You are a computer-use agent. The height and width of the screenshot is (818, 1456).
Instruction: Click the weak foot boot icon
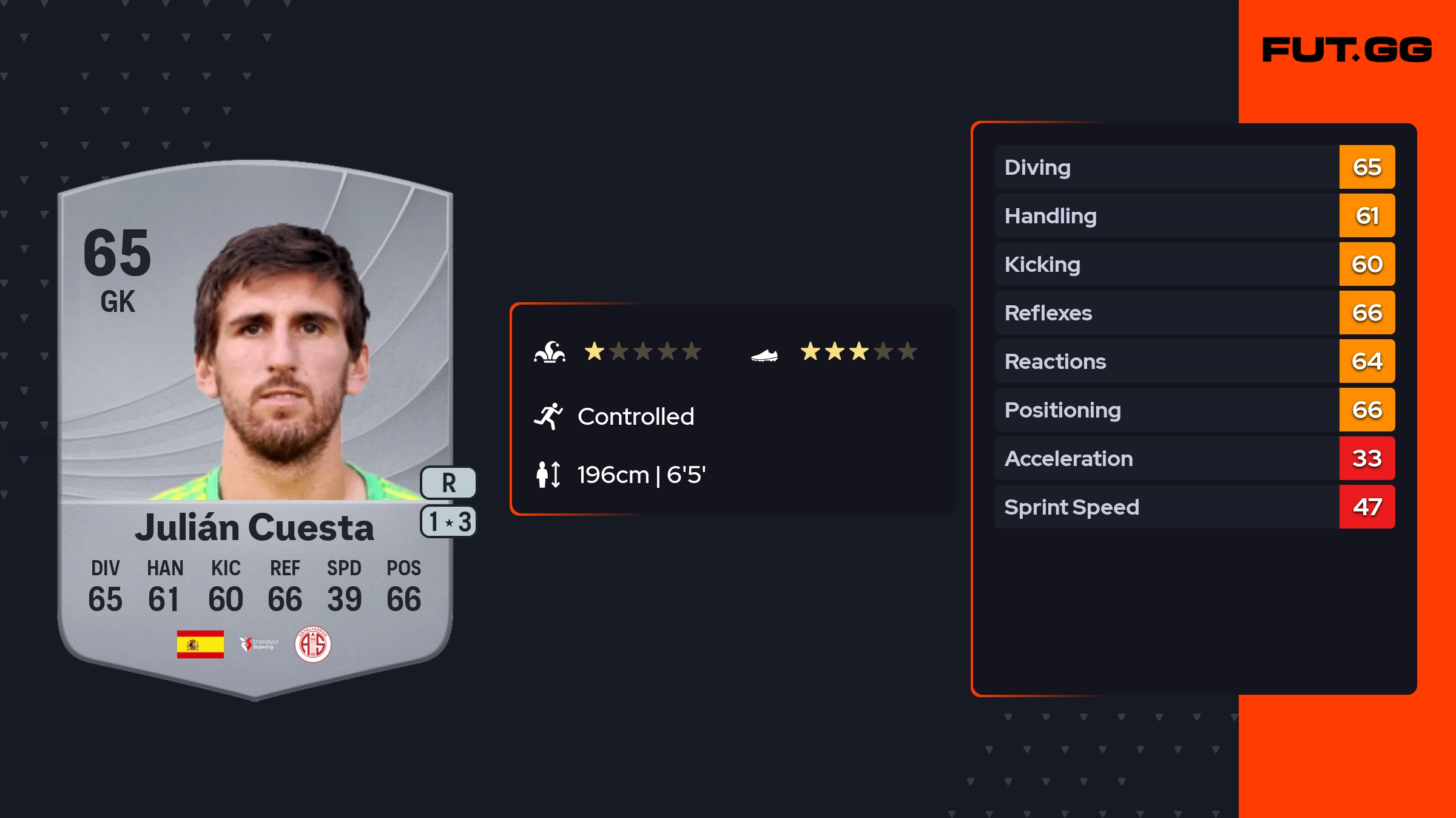[764, 354]
